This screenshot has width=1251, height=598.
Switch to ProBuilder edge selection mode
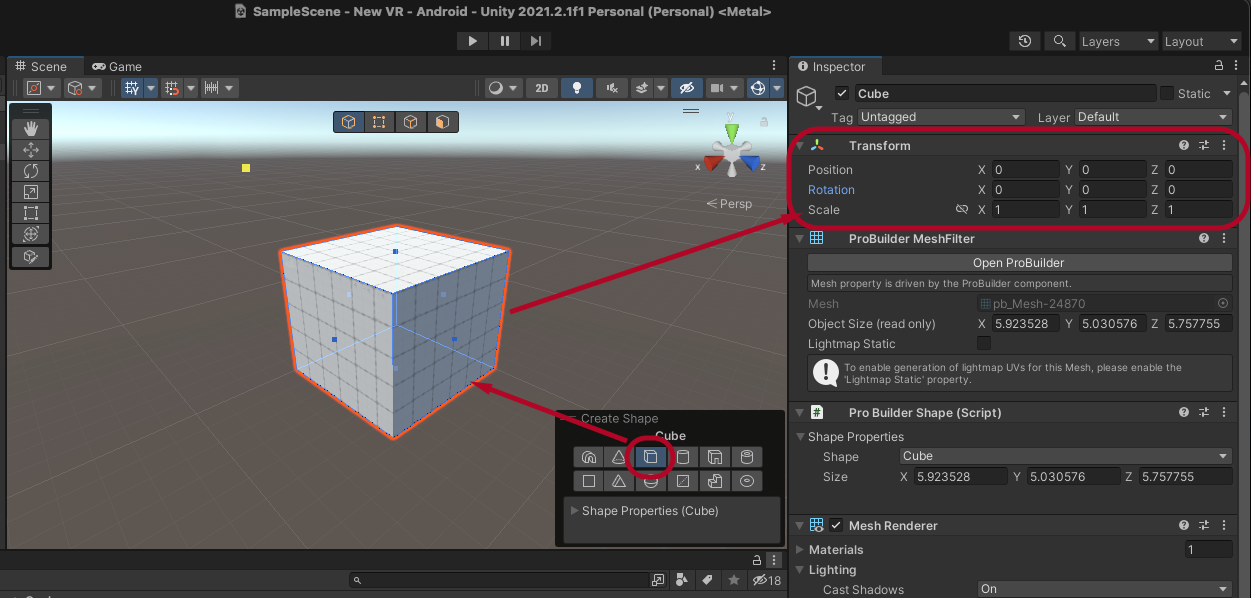coord(410,122)
